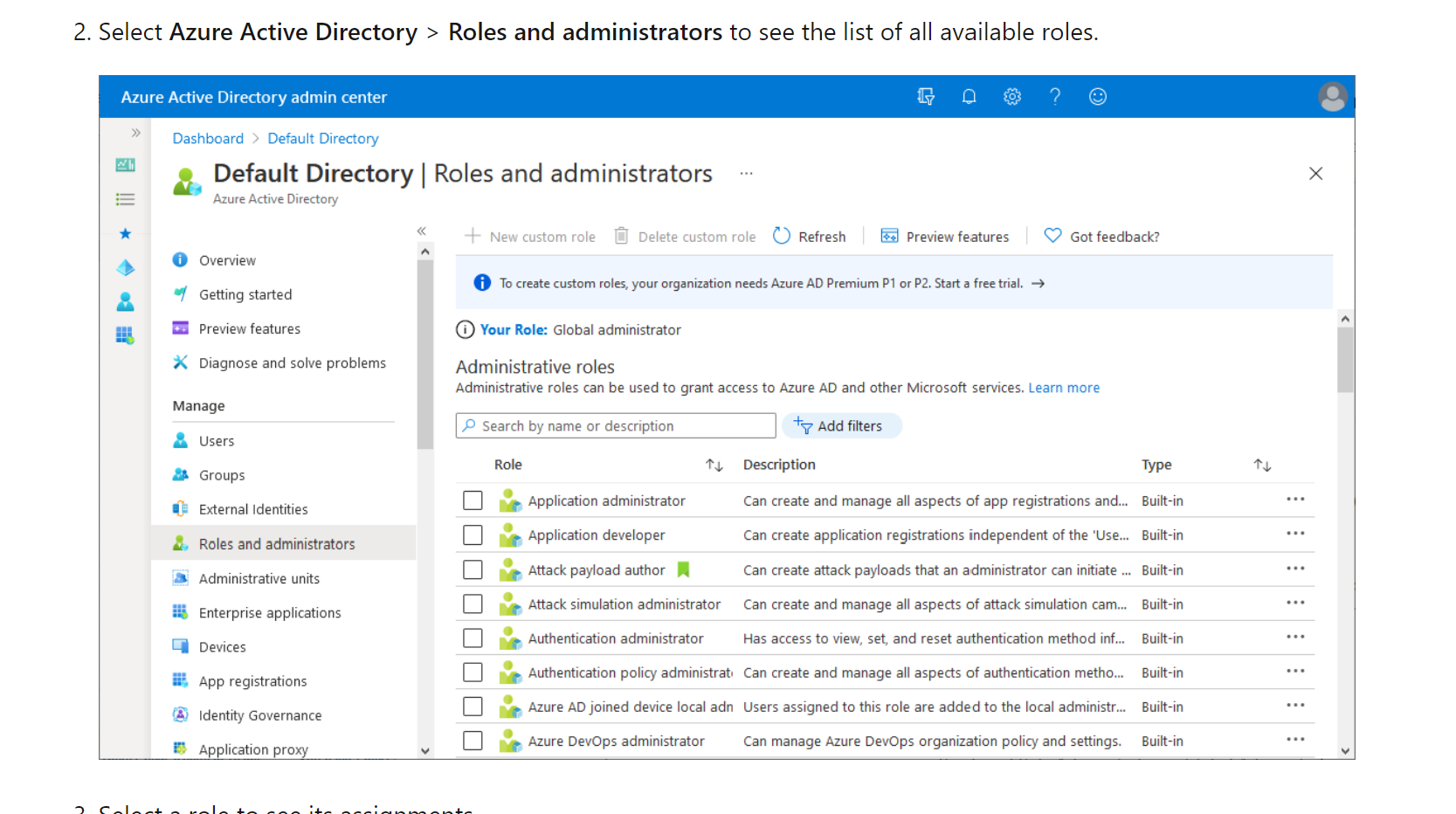The image size is (1456, 814).
Task: Open more options ellipsis beside page title
Action: pyautogui.click(x=746, y=174)
